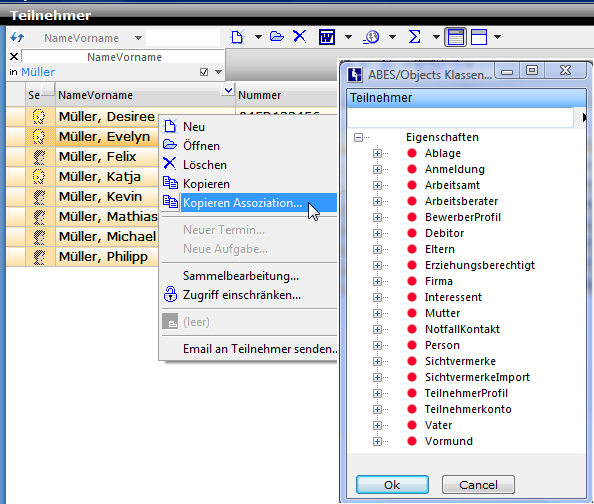Confirm the dialog with Ok button

(392, 485)
